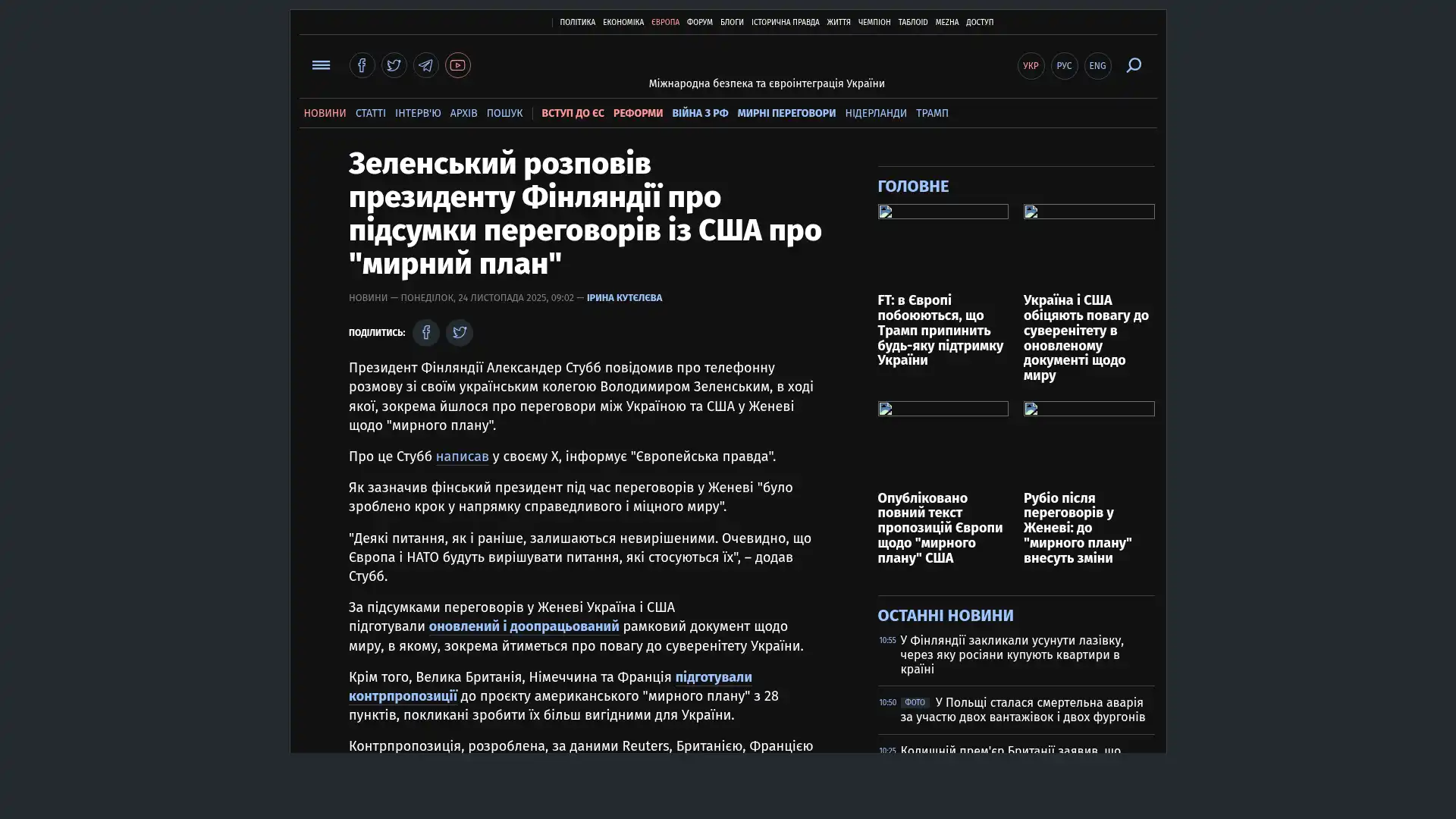The image size is (1456, 819).
Task: Open the YouTube channel icon
Action: [457, 65]
